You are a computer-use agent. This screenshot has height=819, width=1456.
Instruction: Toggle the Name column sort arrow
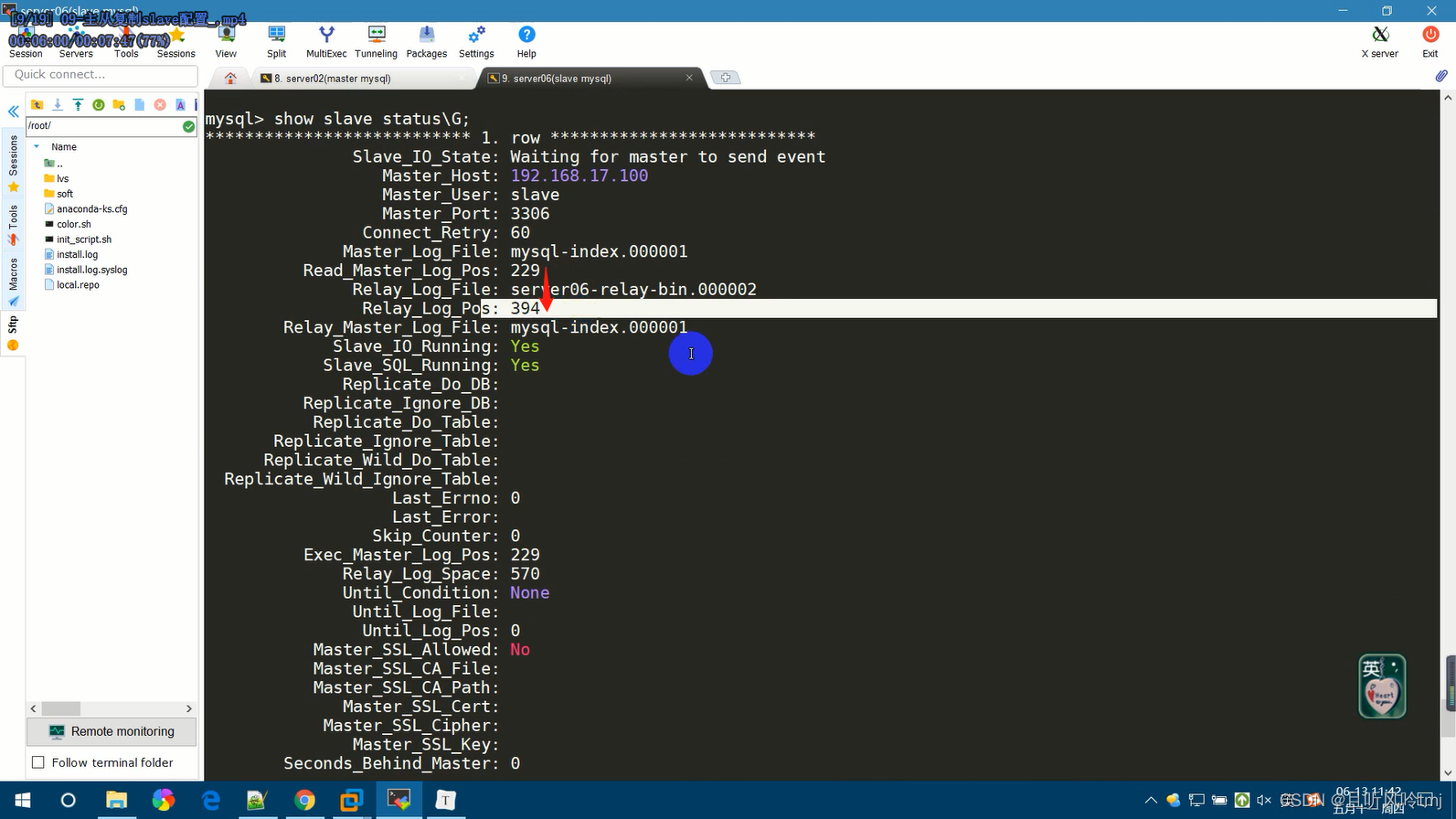click(37, 146)
